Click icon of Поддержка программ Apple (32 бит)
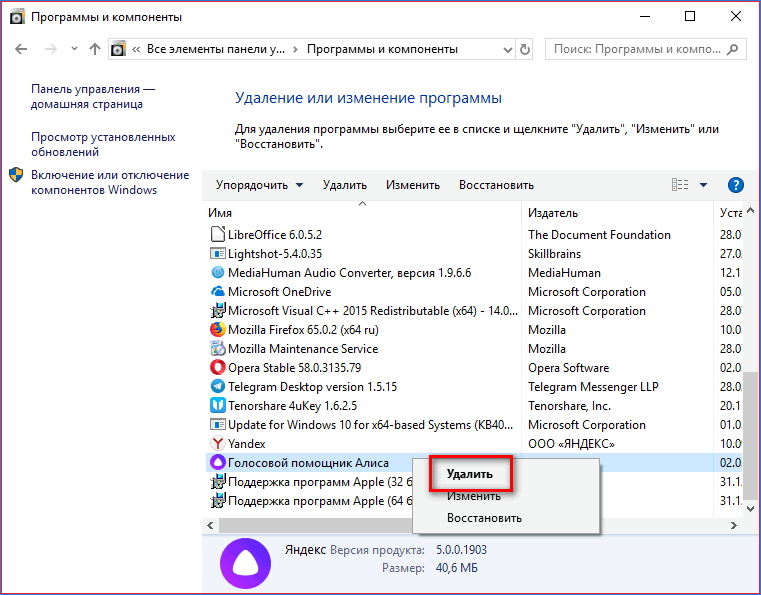761x595 pixels. (218, 481)
